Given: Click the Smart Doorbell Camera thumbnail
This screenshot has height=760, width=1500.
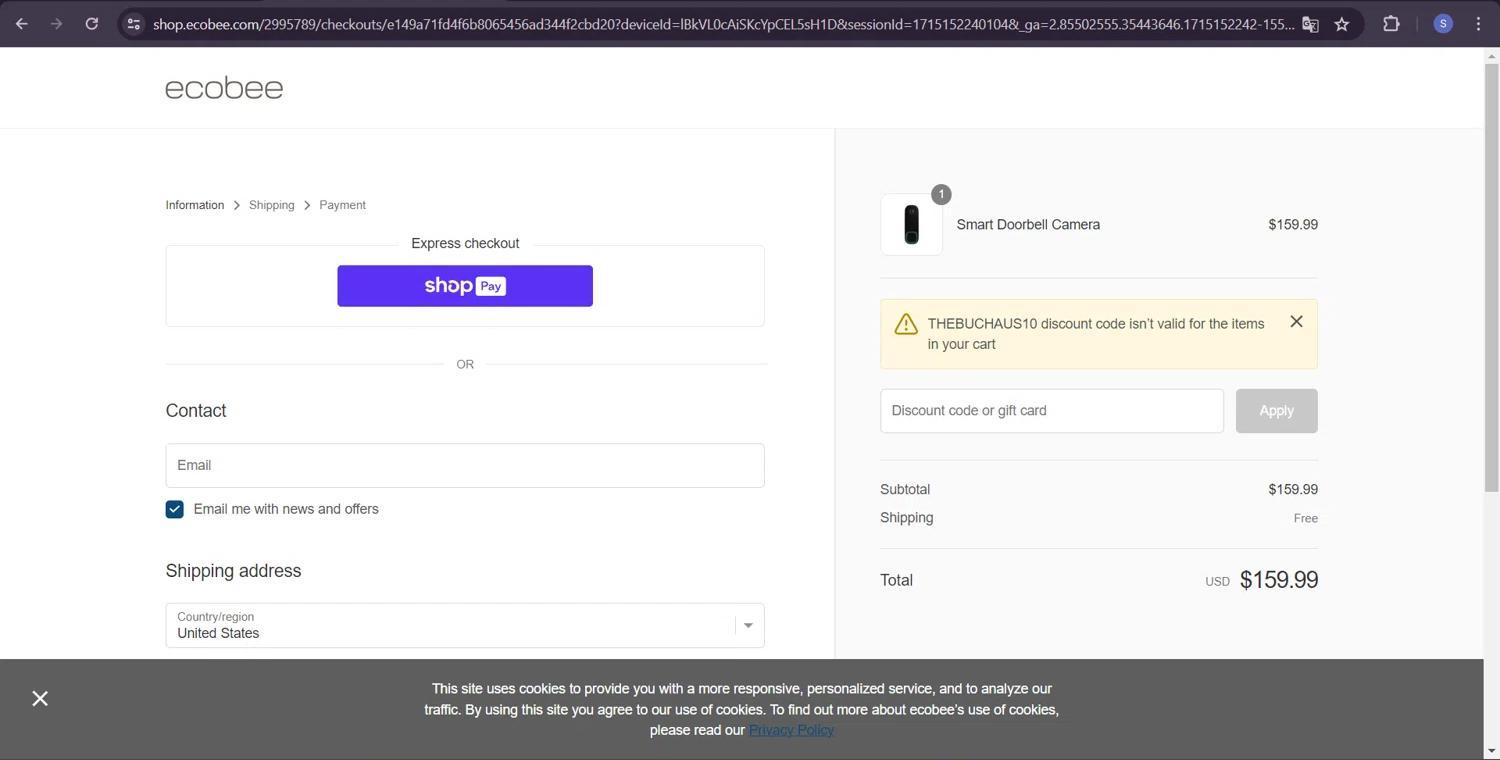Looking at the screenshot, I should [x=911, y=224].
